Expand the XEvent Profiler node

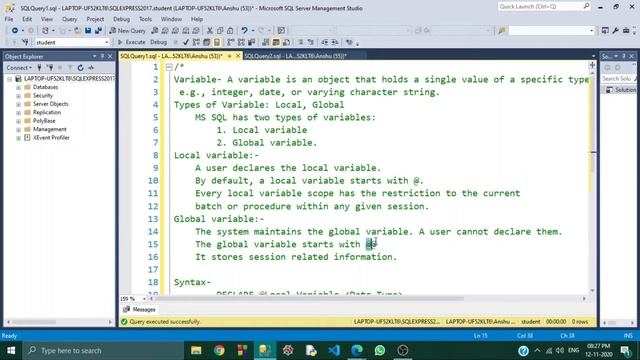click(x=18, y=138)
